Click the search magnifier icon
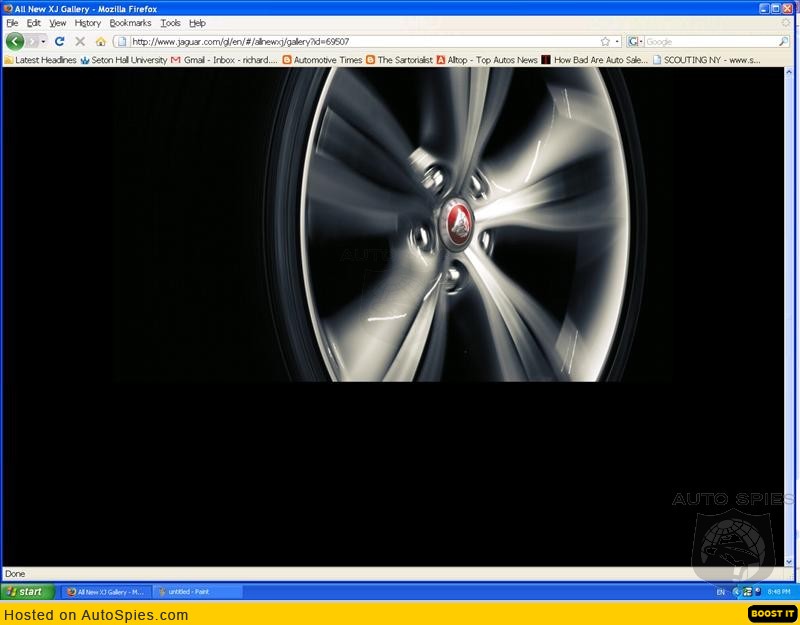 784,41
